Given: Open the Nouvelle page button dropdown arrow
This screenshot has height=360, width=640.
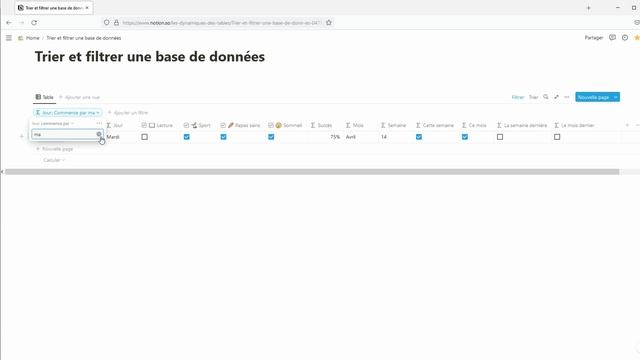Looking at the screenshot, I should (616, 97).
